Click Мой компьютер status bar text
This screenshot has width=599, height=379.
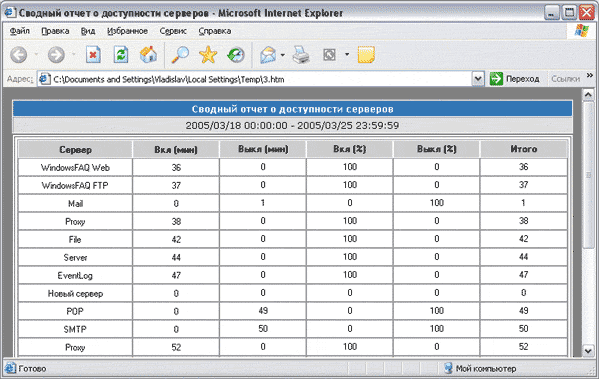[486, 369]
